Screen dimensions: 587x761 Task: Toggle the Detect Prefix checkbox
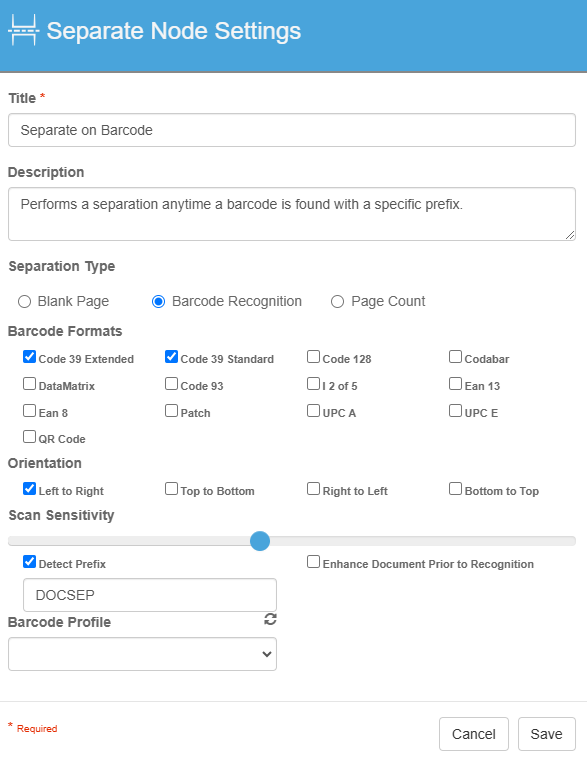click(x=30, y=562)
